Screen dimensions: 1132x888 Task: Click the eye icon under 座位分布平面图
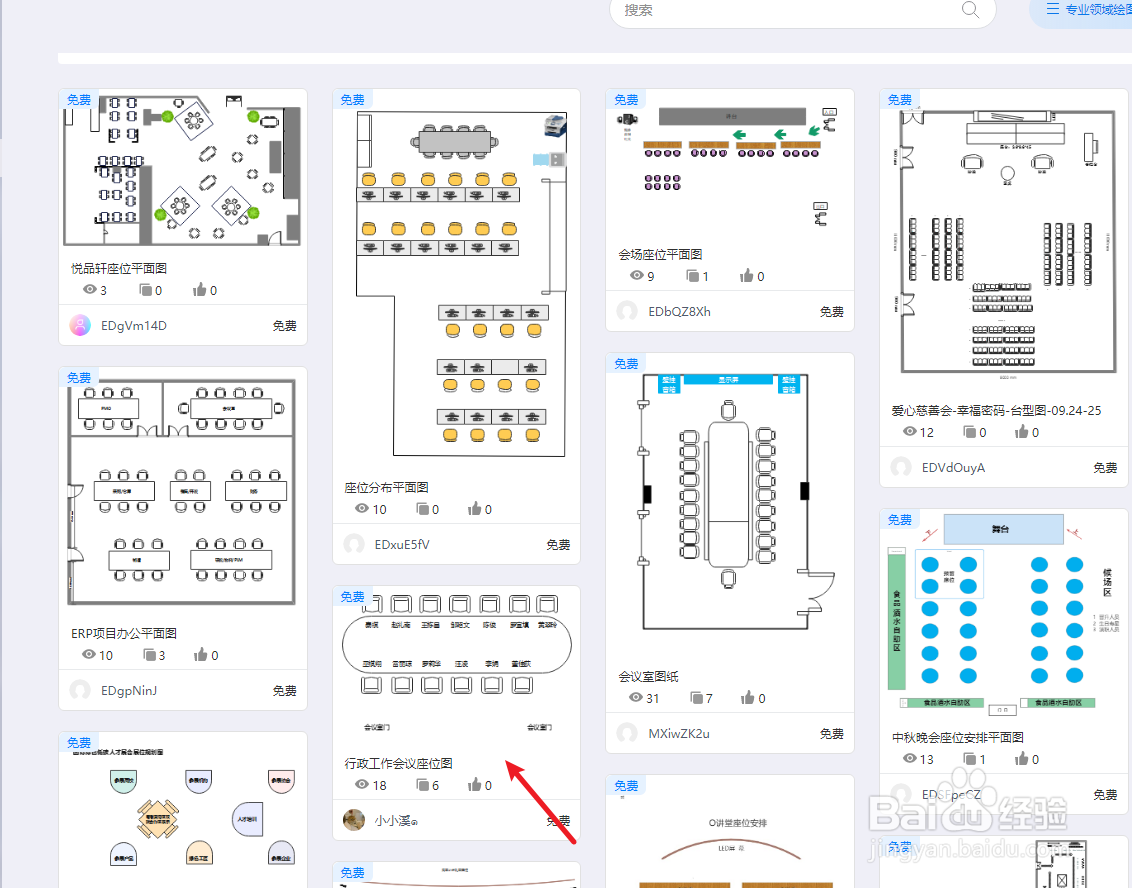362,508
